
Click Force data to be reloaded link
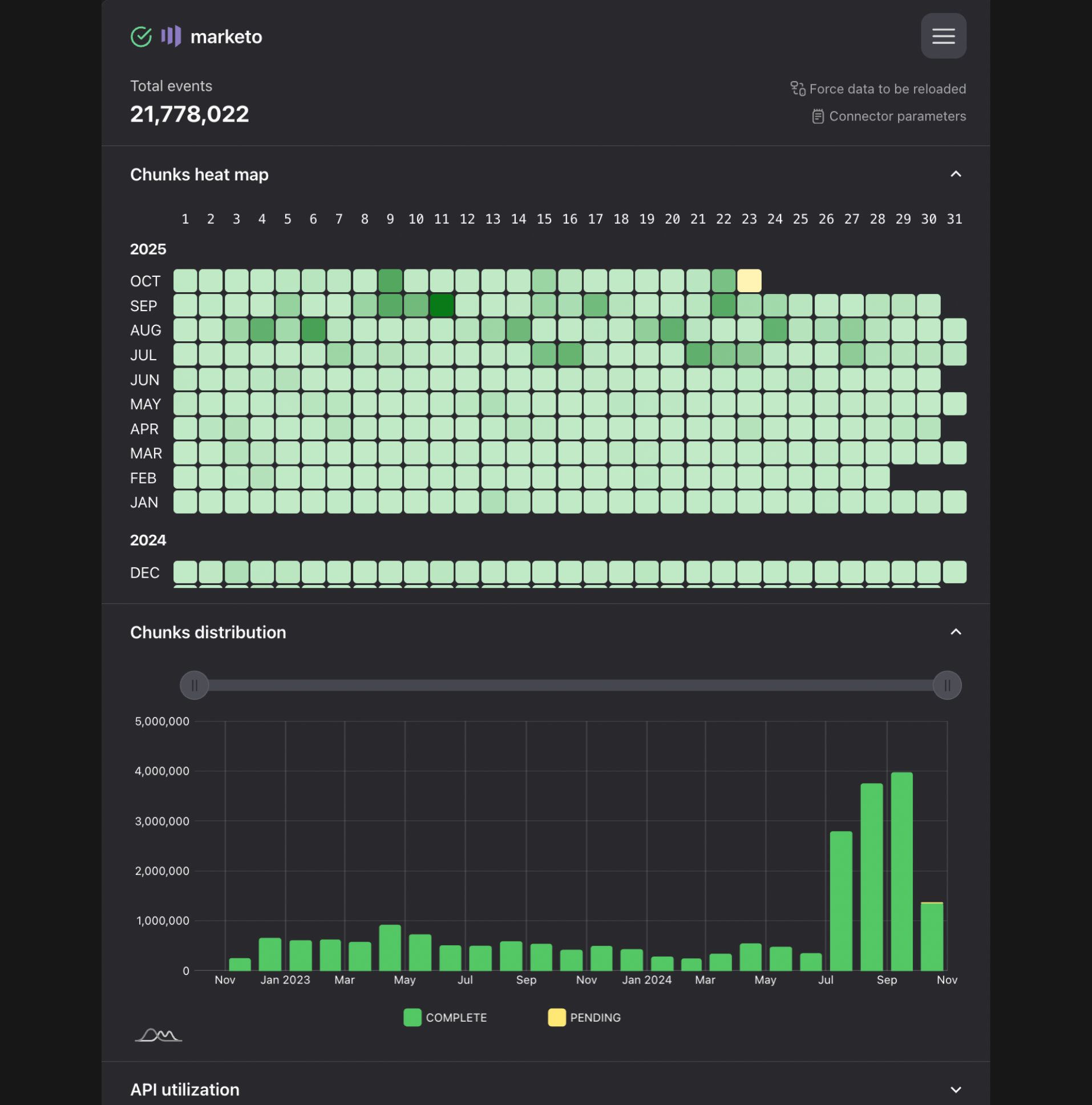coord(887,88)
